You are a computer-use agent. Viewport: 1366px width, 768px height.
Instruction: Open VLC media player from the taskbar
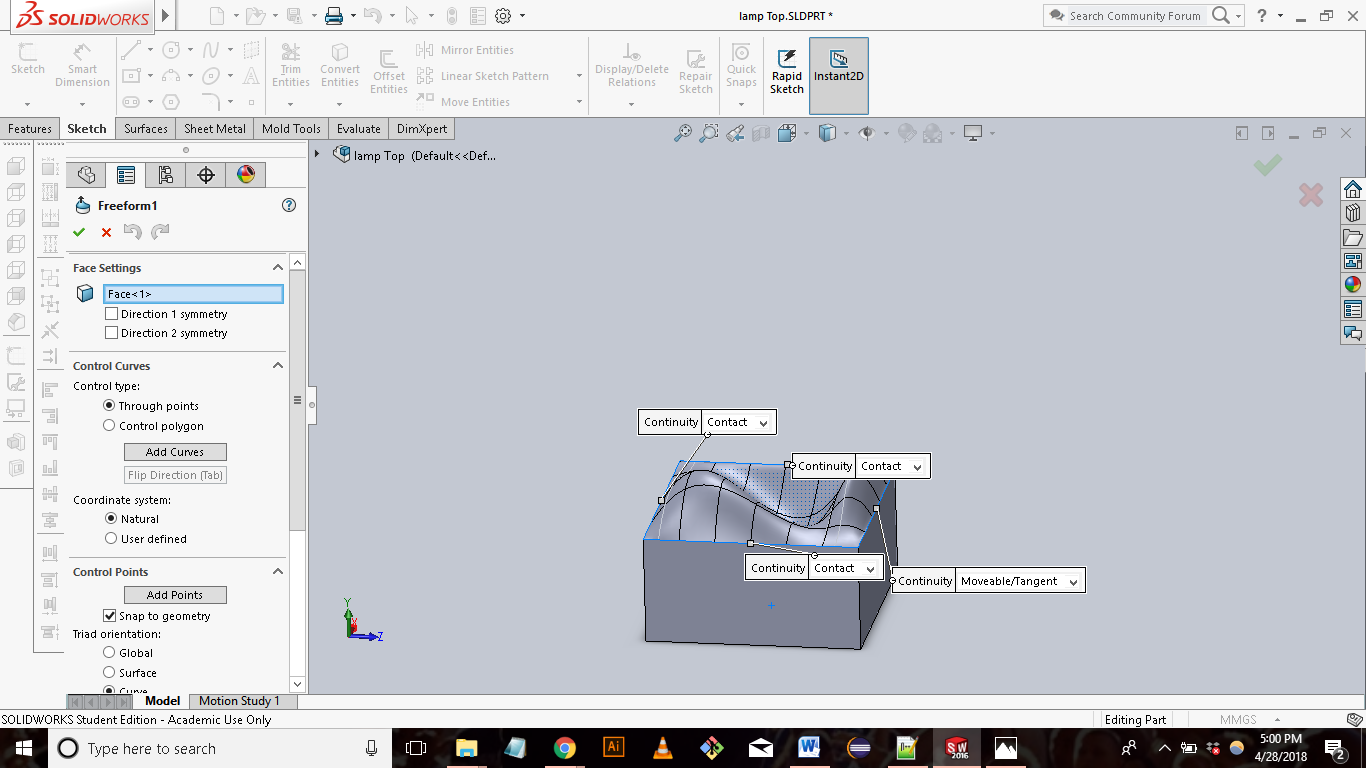coord(663,748)
